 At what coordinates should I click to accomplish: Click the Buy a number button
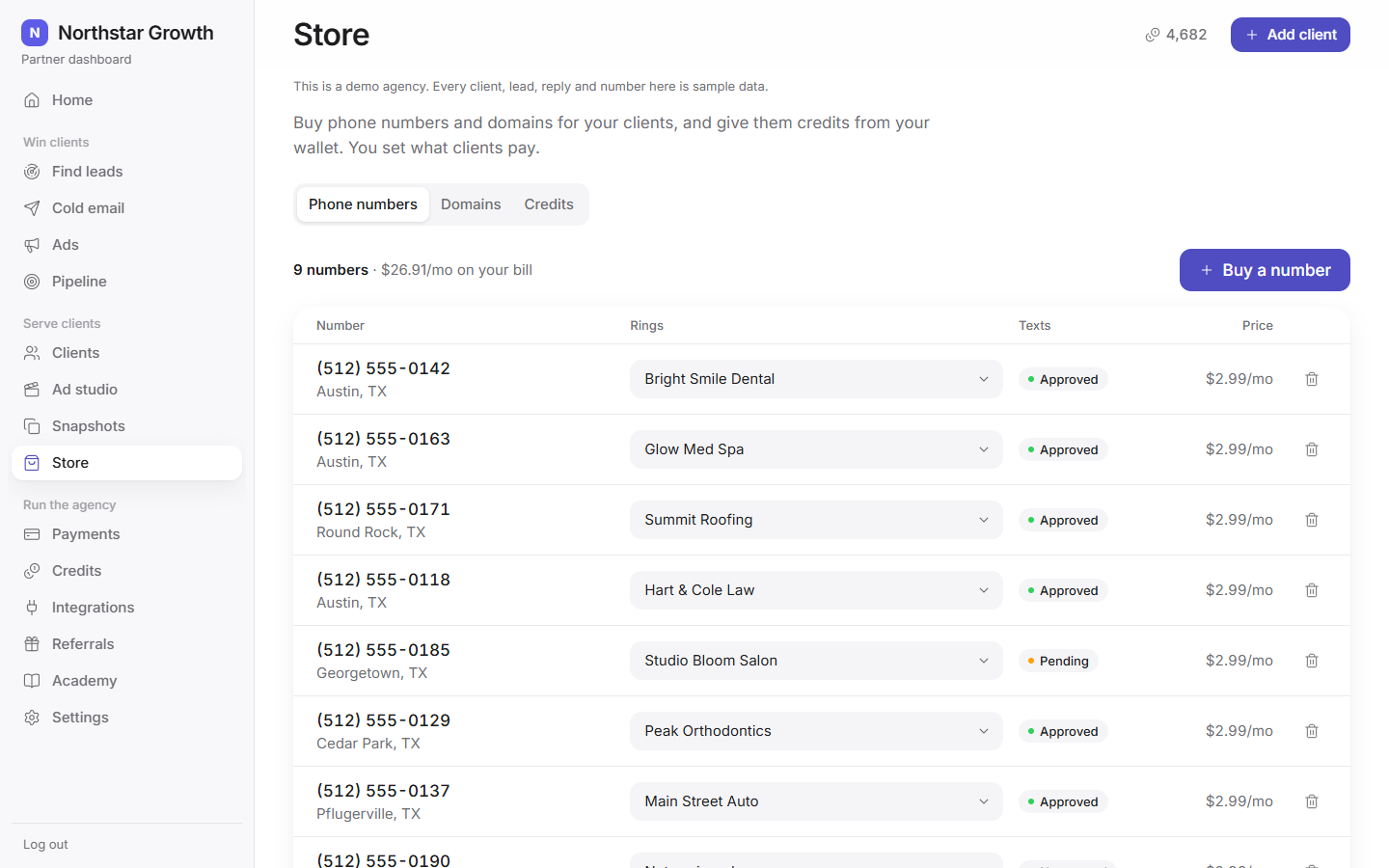coord(1265,270)
